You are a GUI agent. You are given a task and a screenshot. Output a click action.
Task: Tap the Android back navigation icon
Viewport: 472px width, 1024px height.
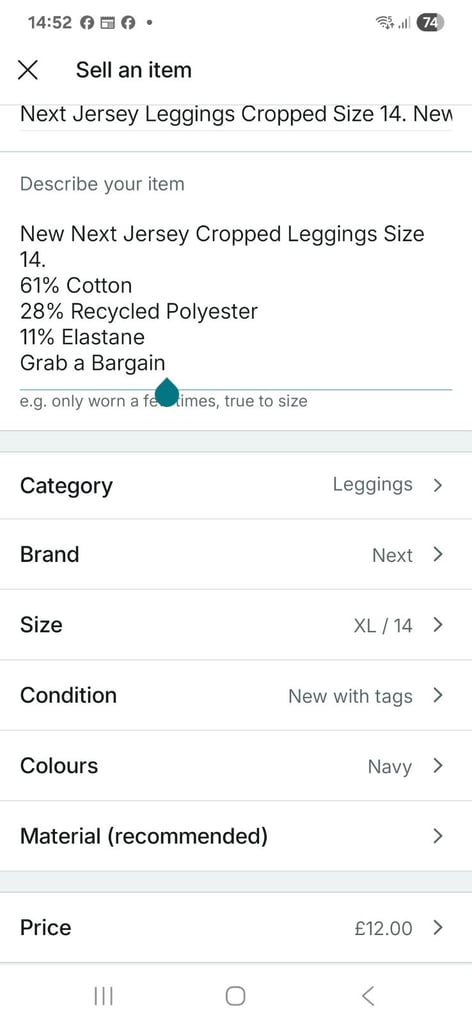coord(368,995)
